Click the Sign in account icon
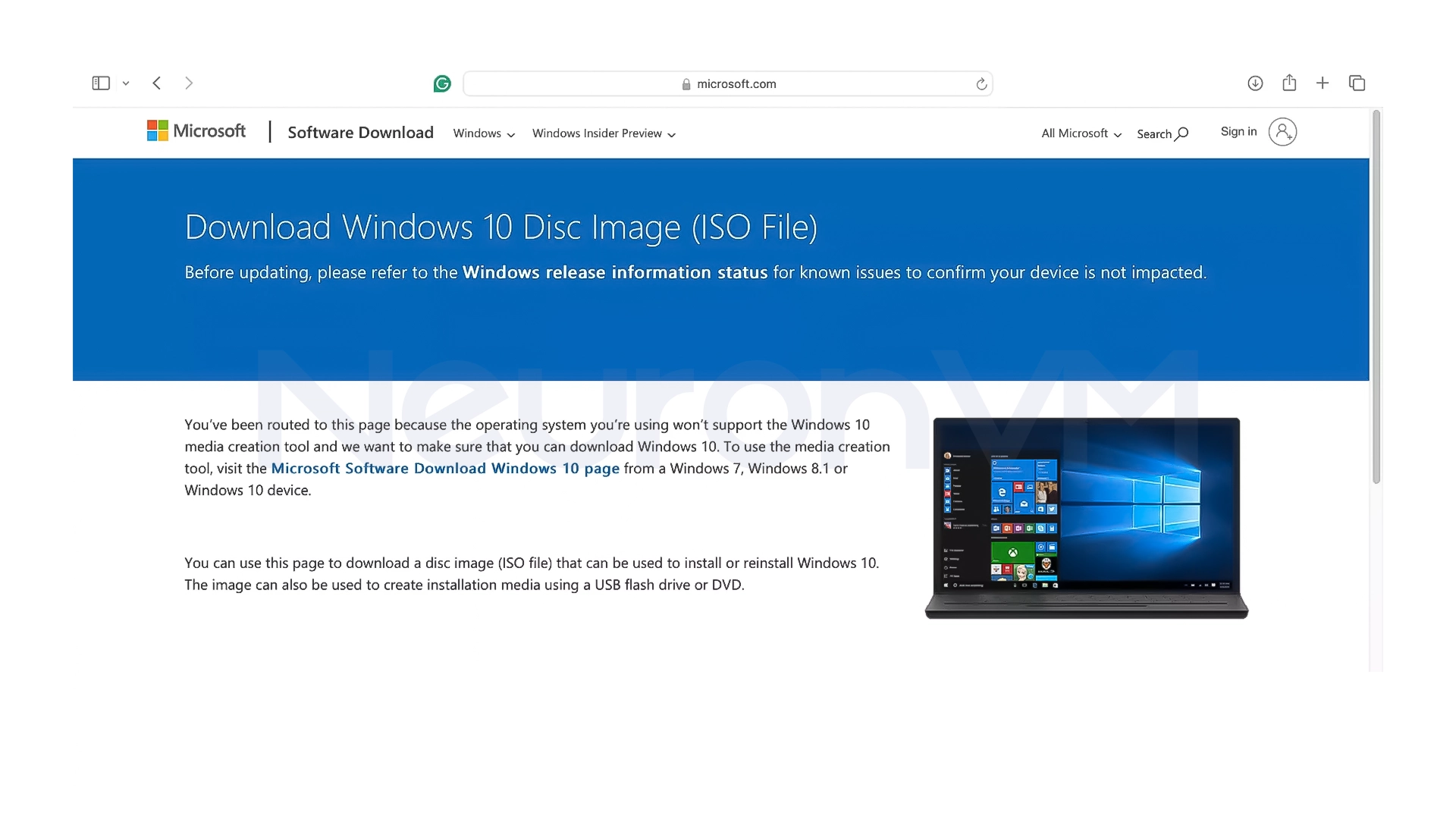The height and width of the screenshot is (819, 1456). tap(1282, 132)
